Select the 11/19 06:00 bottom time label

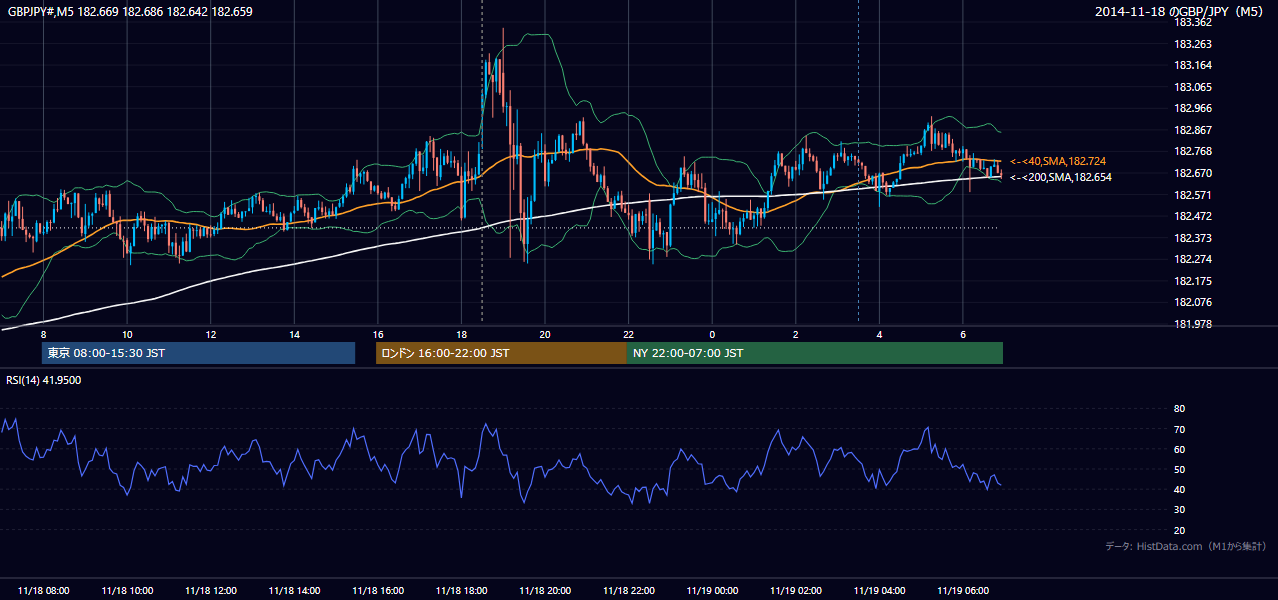click(963, 591)
